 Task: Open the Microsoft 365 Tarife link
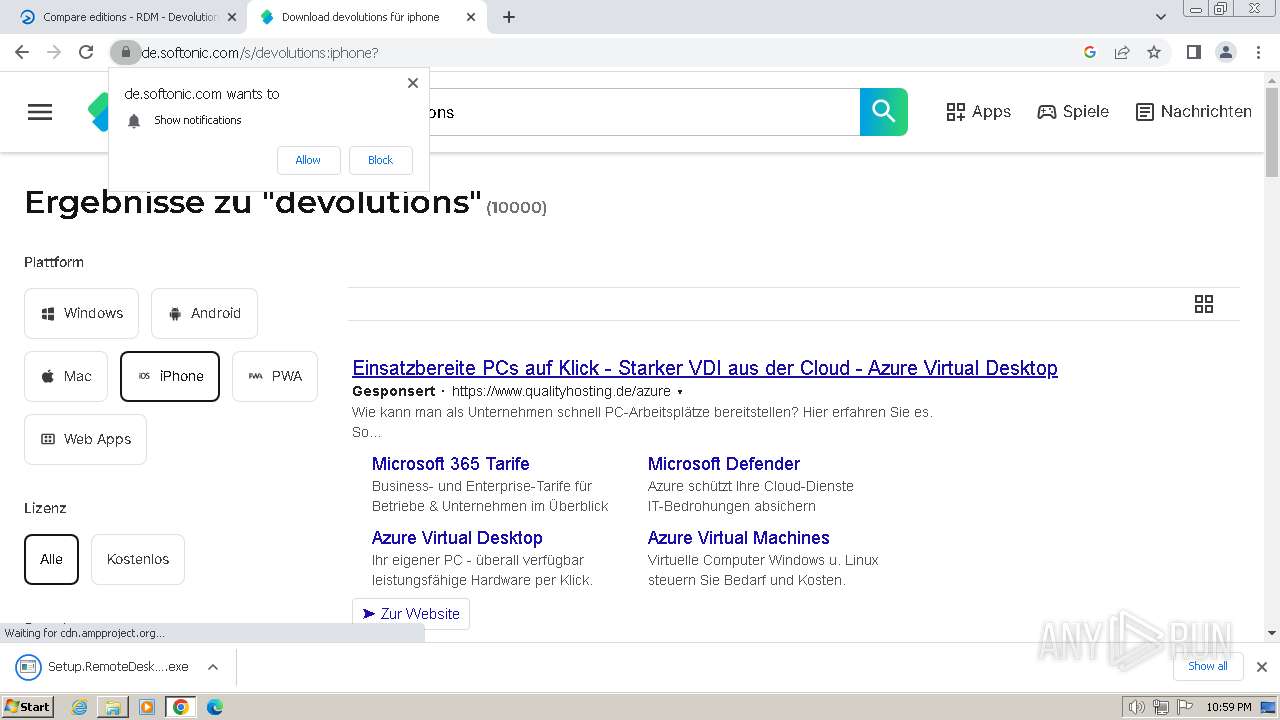tap(451, 464)
